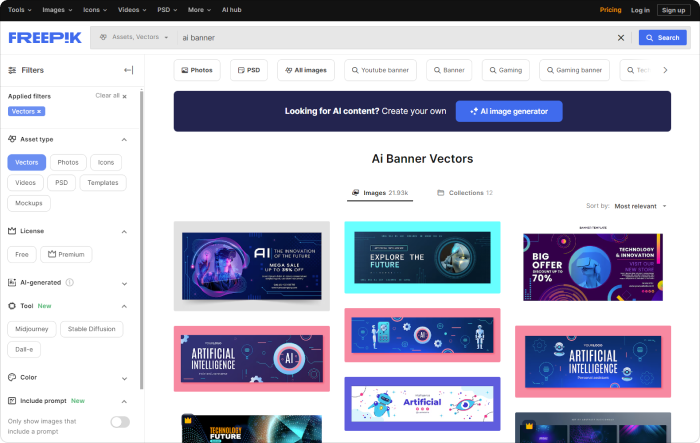Open the Tools menu
This screenshot has width=700, height=443.
tap(20, 10)
